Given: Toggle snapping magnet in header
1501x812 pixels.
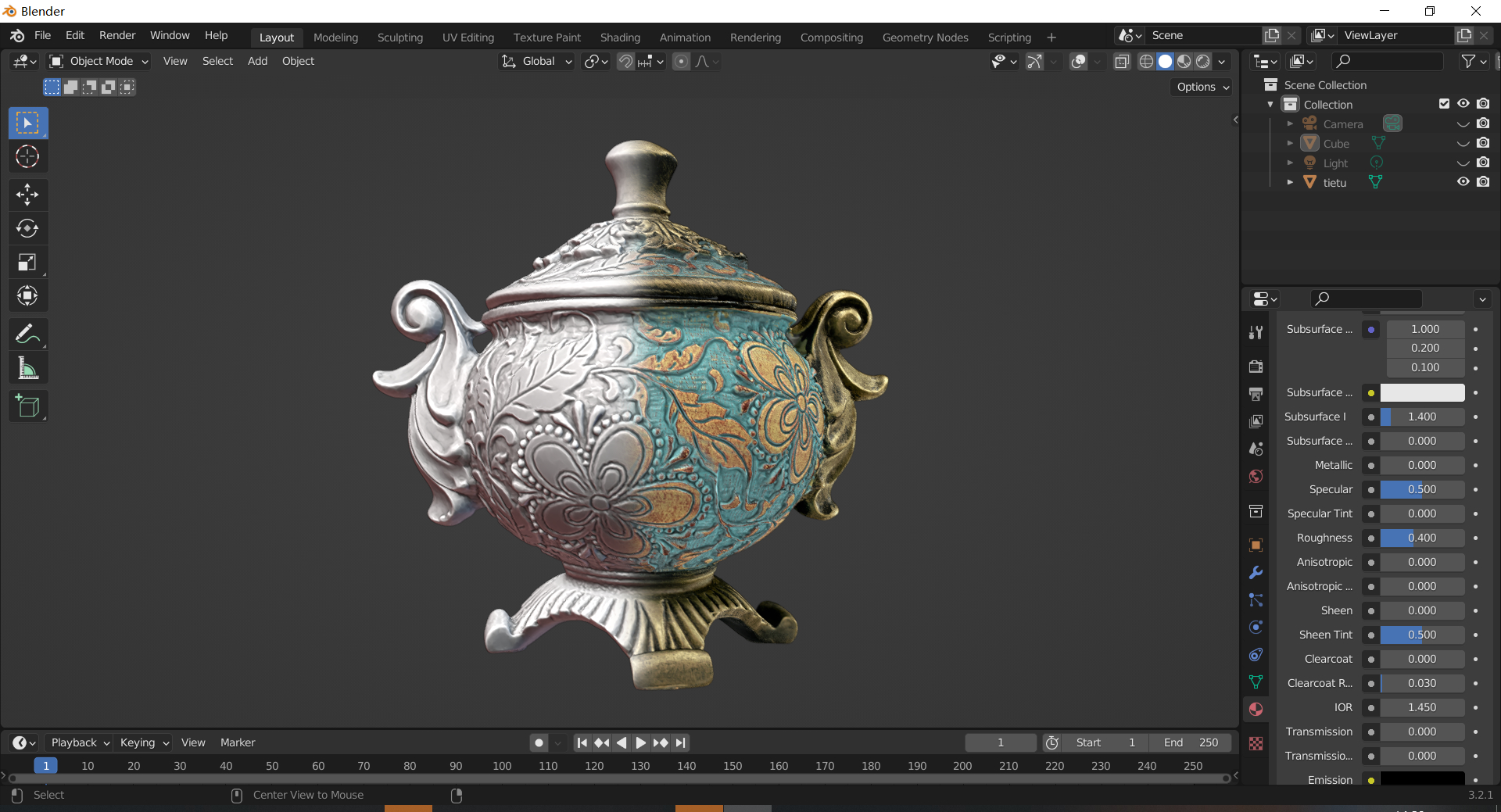Looking at the screenshot, I should [625, 62].
